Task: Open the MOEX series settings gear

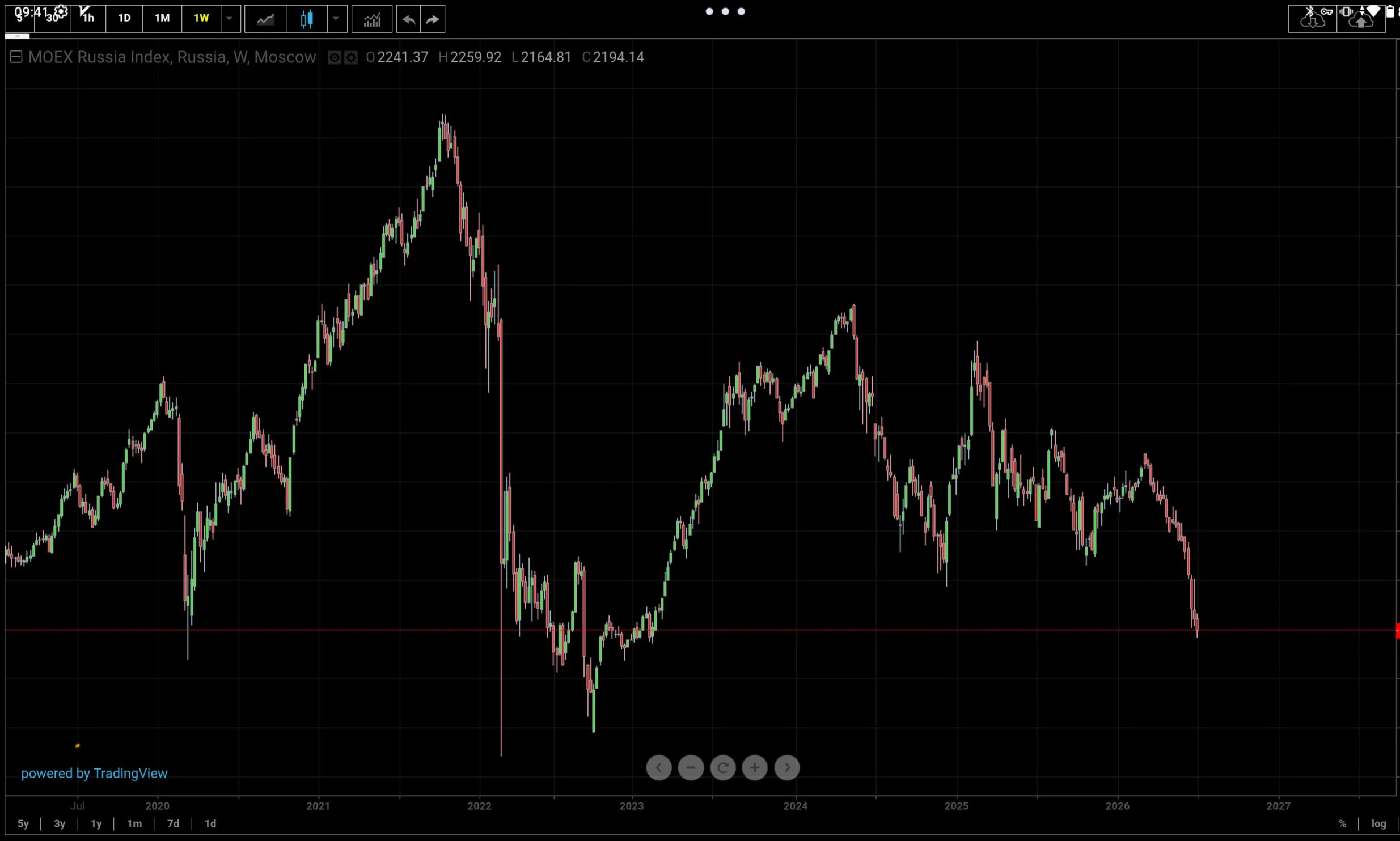Action: tap(352, 57)
